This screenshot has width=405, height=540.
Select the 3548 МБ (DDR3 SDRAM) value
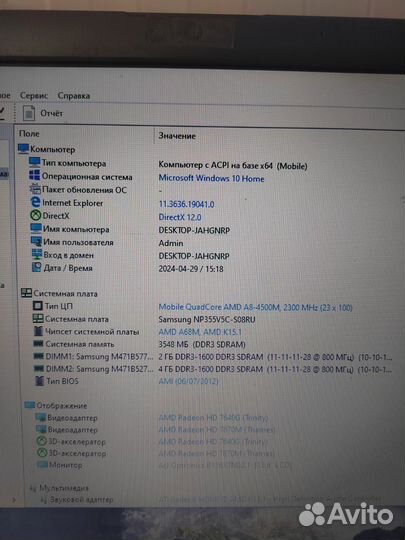click(x=202, y=344)
